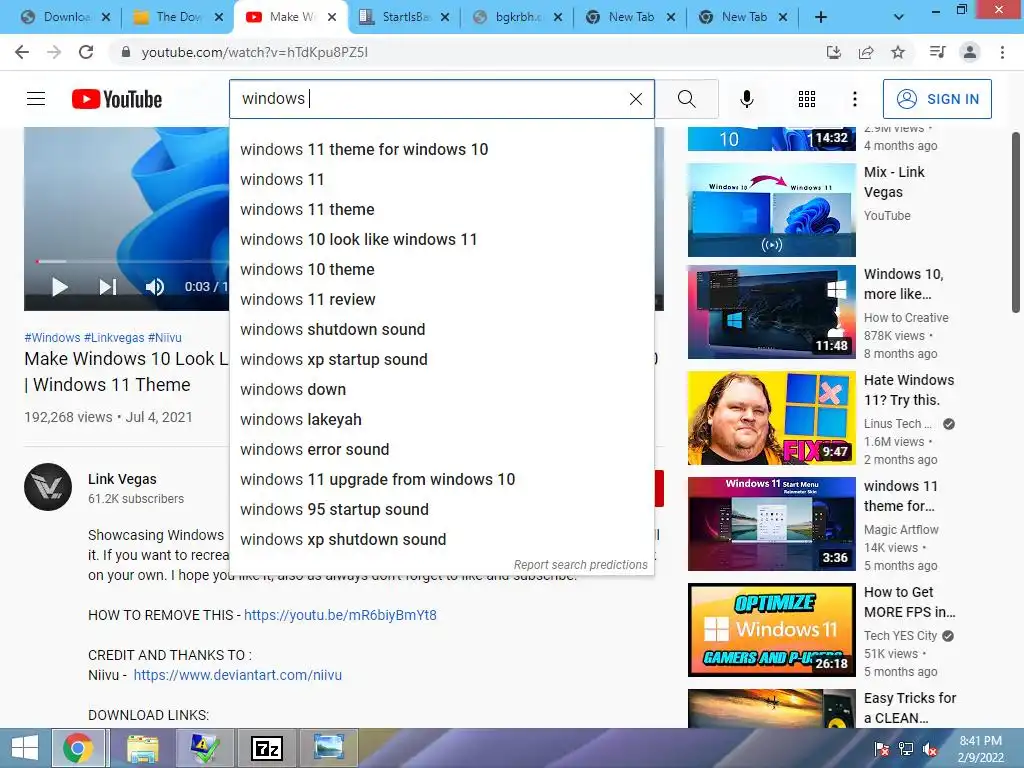
Task: Mute the video volume
Action: (155, 287)
